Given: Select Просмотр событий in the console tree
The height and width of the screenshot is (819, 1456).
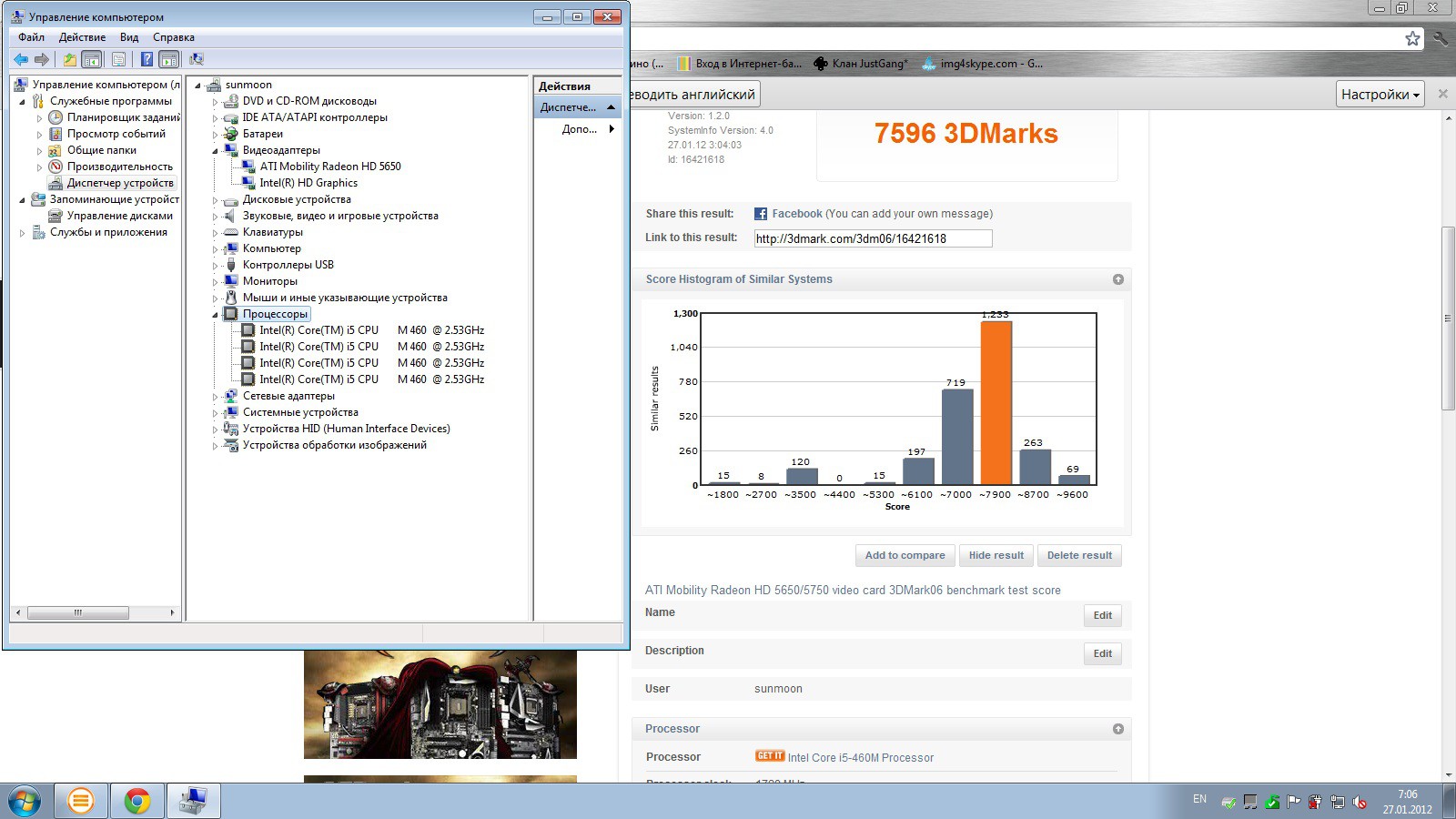Looking at the screenshot, I should pos(116,134).
